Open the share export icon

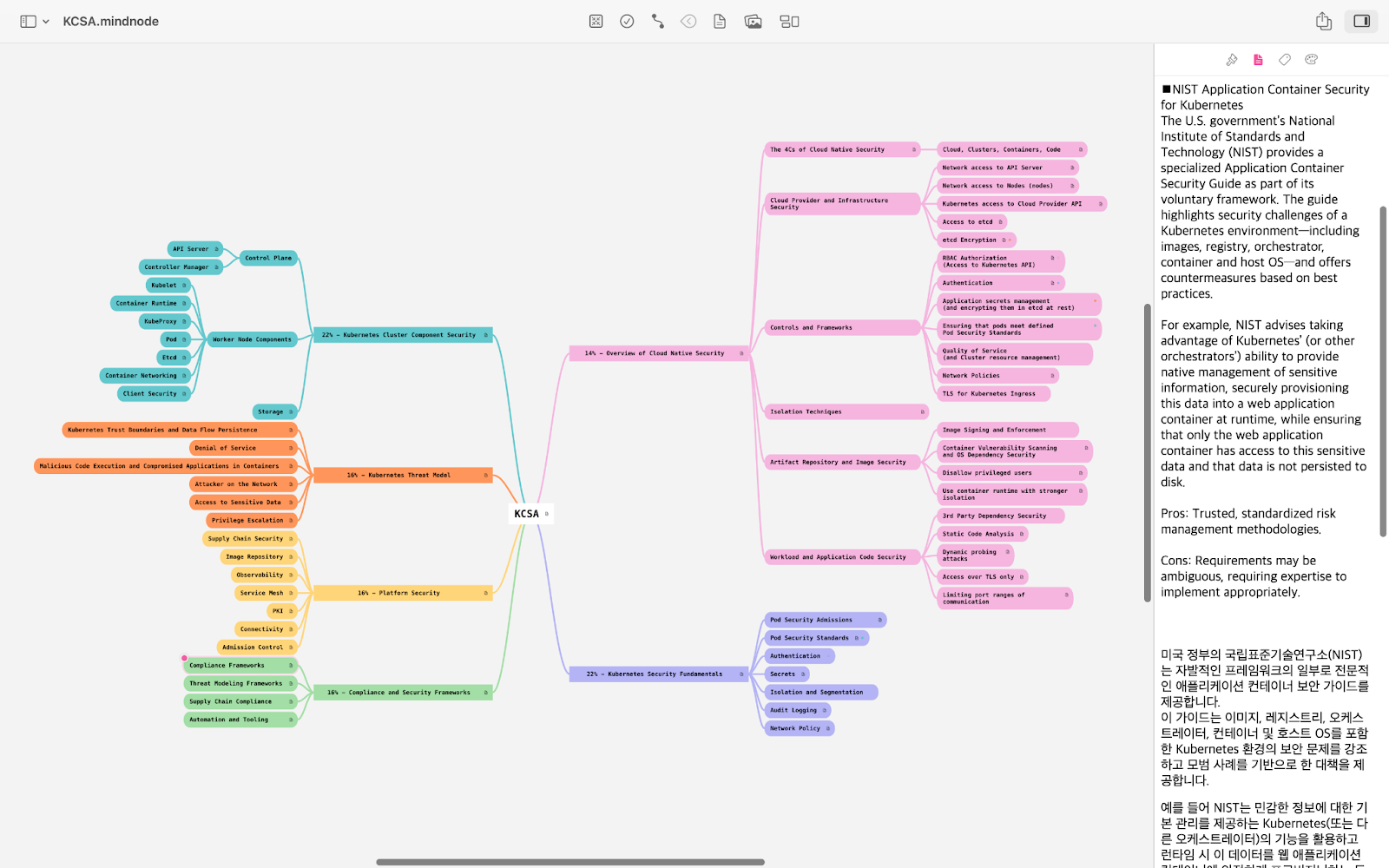[1323, 22]
